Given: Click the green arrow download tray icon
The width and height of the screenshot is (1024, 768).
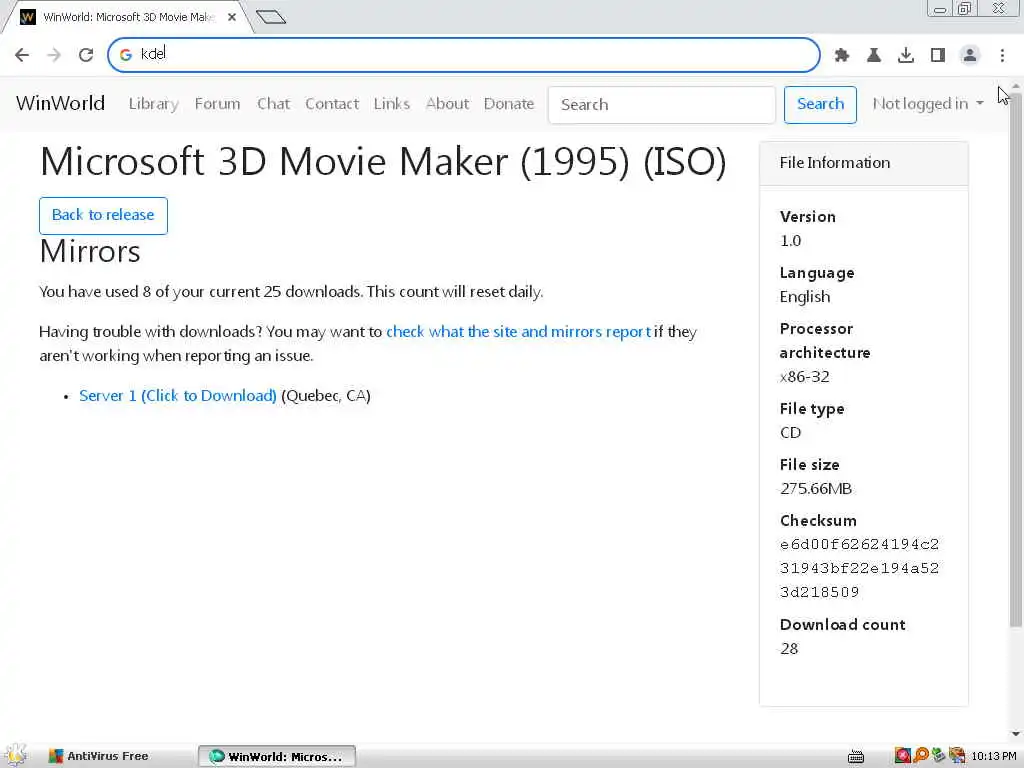Looking at the screenshot, I should (x=938, y=756).
